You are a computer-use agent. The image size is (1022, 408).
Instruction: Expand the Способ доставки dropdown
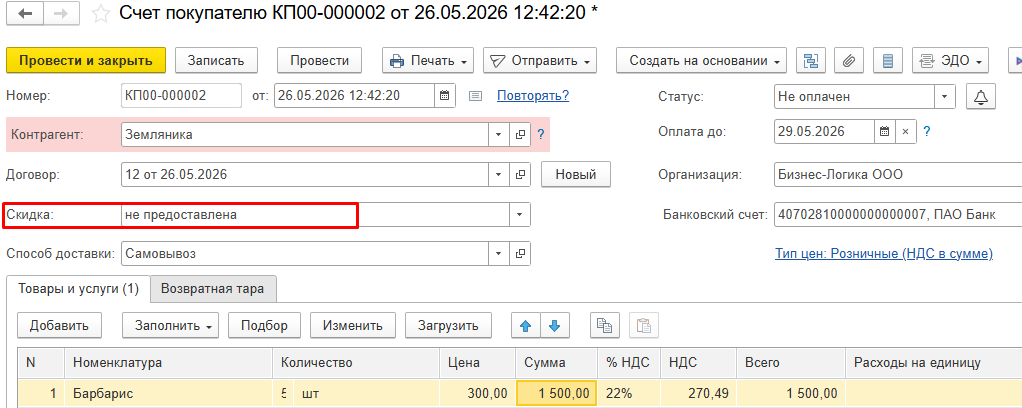point(499,254)
